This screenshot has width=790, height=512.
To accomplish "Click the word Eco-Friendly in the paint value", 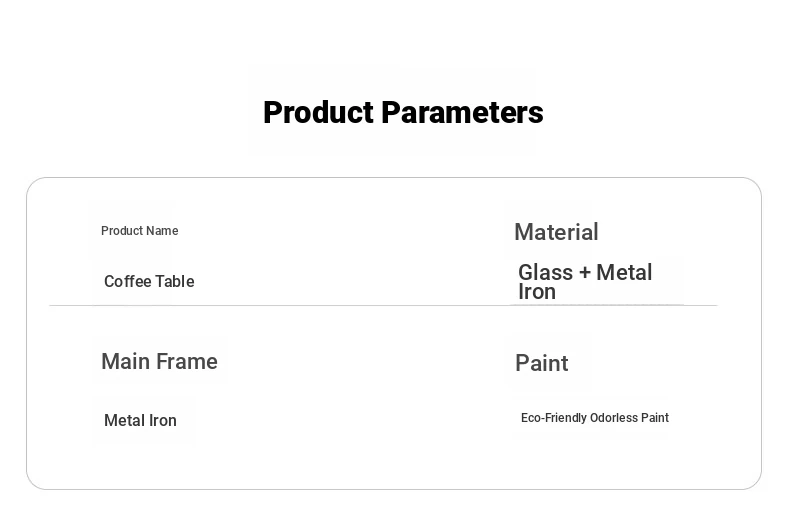I will 554,418.
